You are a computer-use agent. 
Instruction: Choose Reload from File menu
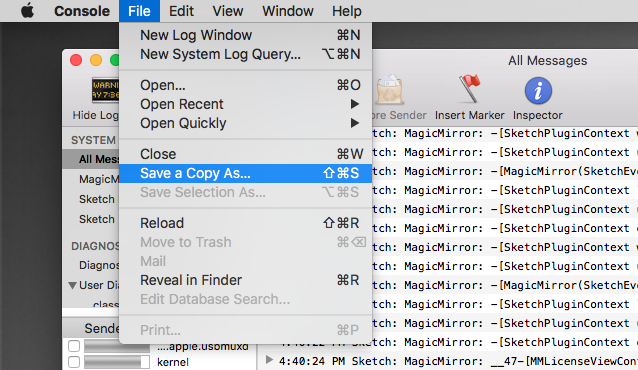(245, 223)
